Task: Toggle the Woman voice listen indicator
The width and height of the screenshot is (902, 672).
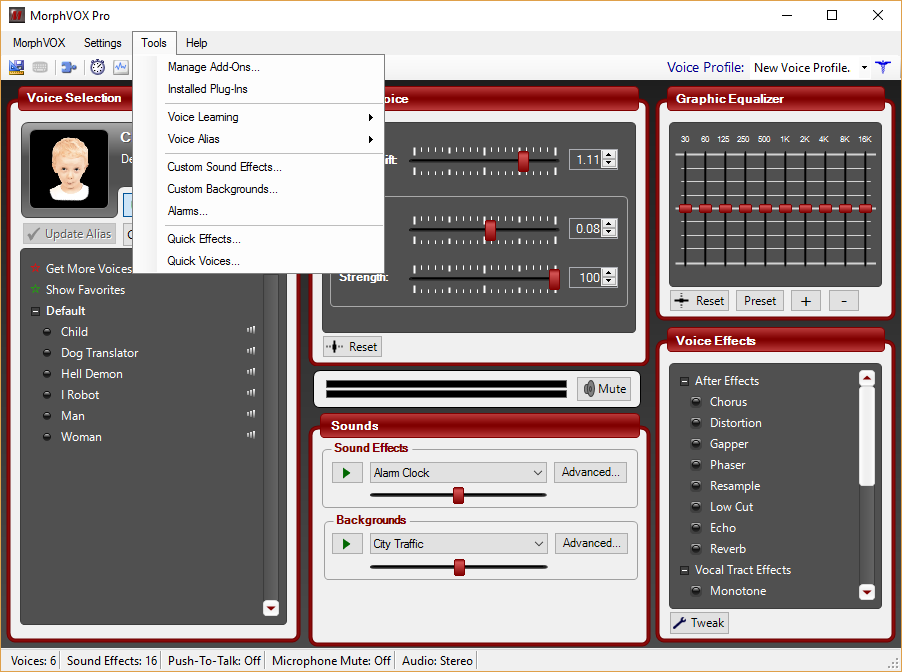Action: 250,435
